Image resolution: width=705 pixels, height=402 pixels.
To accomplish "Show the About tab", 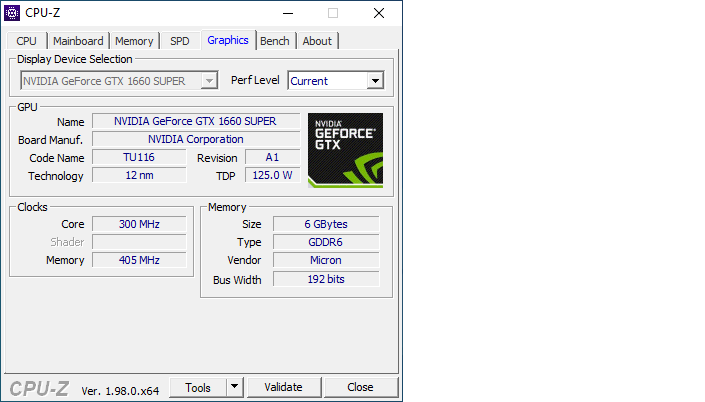I will [x=317, y=41].
